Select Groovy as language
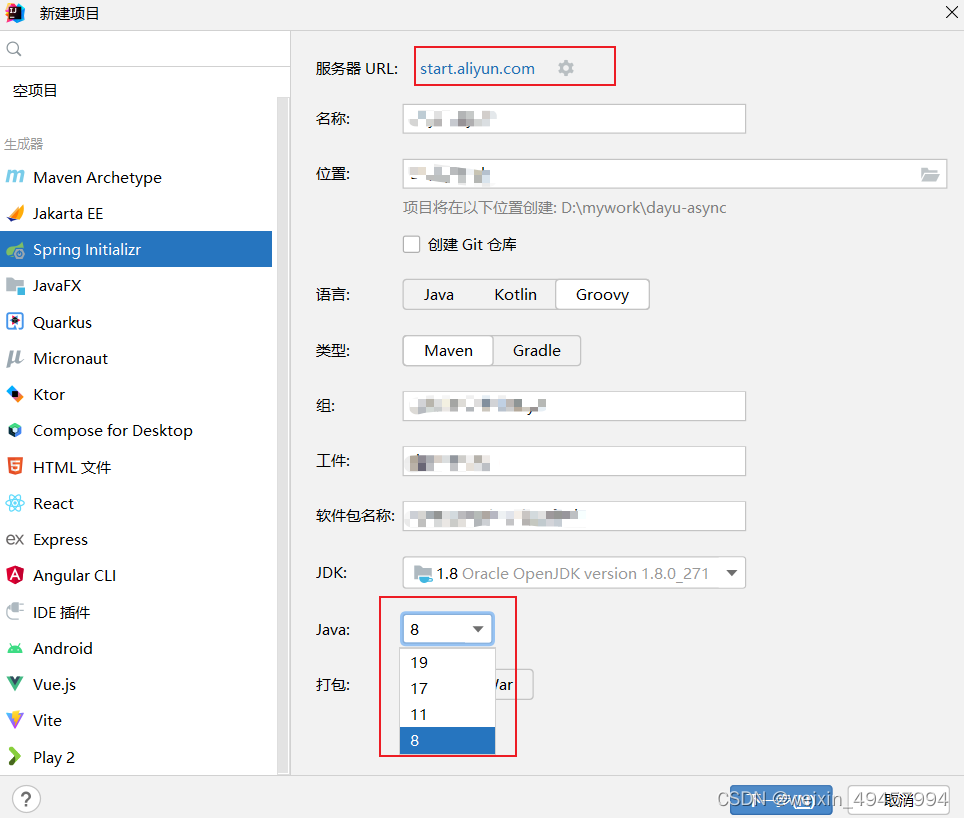964x818 pixels. [602, 295]
